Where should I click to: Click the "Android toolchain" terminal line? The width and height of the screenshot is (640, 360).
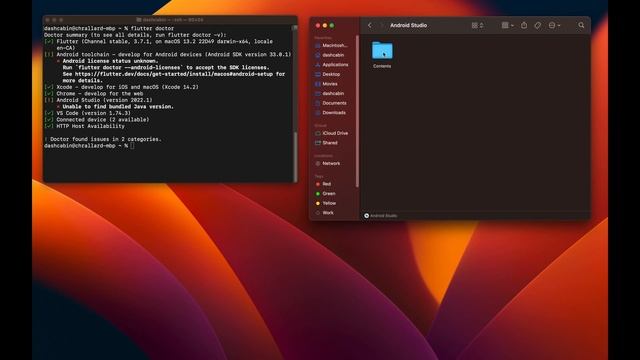pyautogui.click(x=173, y=54)
